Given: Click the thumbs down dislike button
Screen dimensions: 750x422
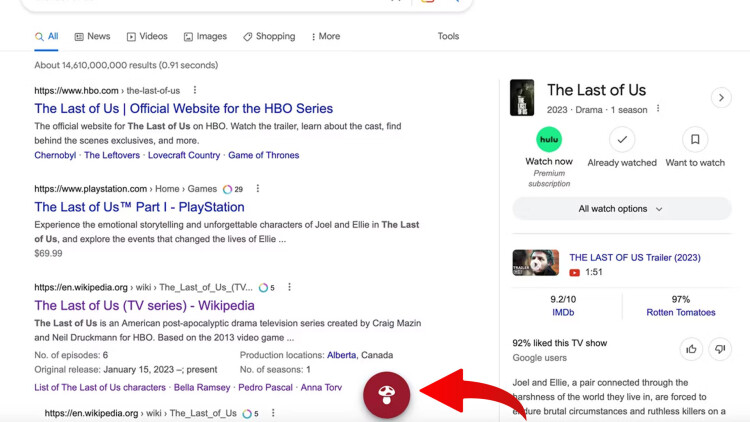Looking at the screenshot, I should pos(720,349).
